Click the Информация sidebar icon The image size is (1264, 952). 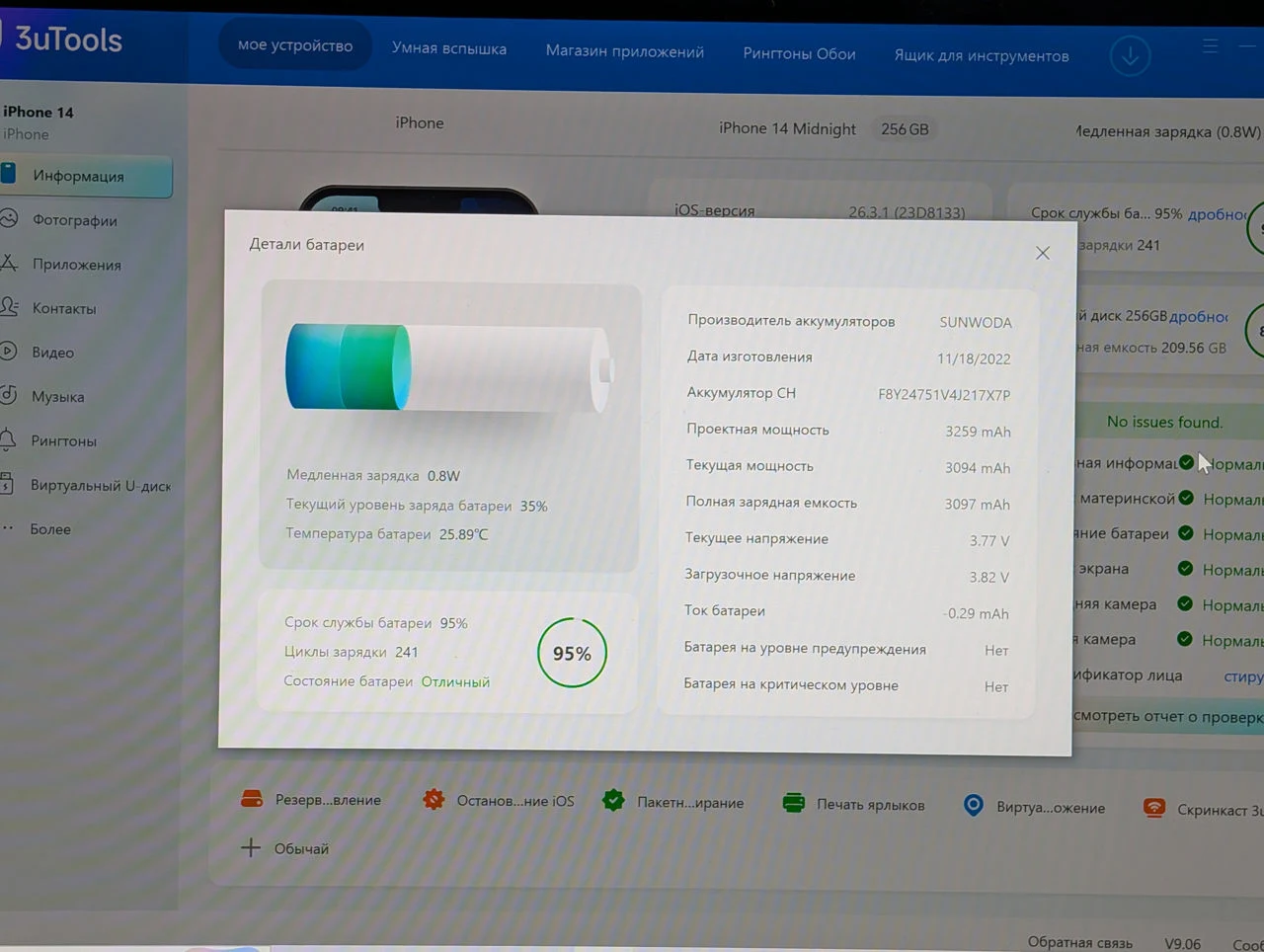pos(8,175)
